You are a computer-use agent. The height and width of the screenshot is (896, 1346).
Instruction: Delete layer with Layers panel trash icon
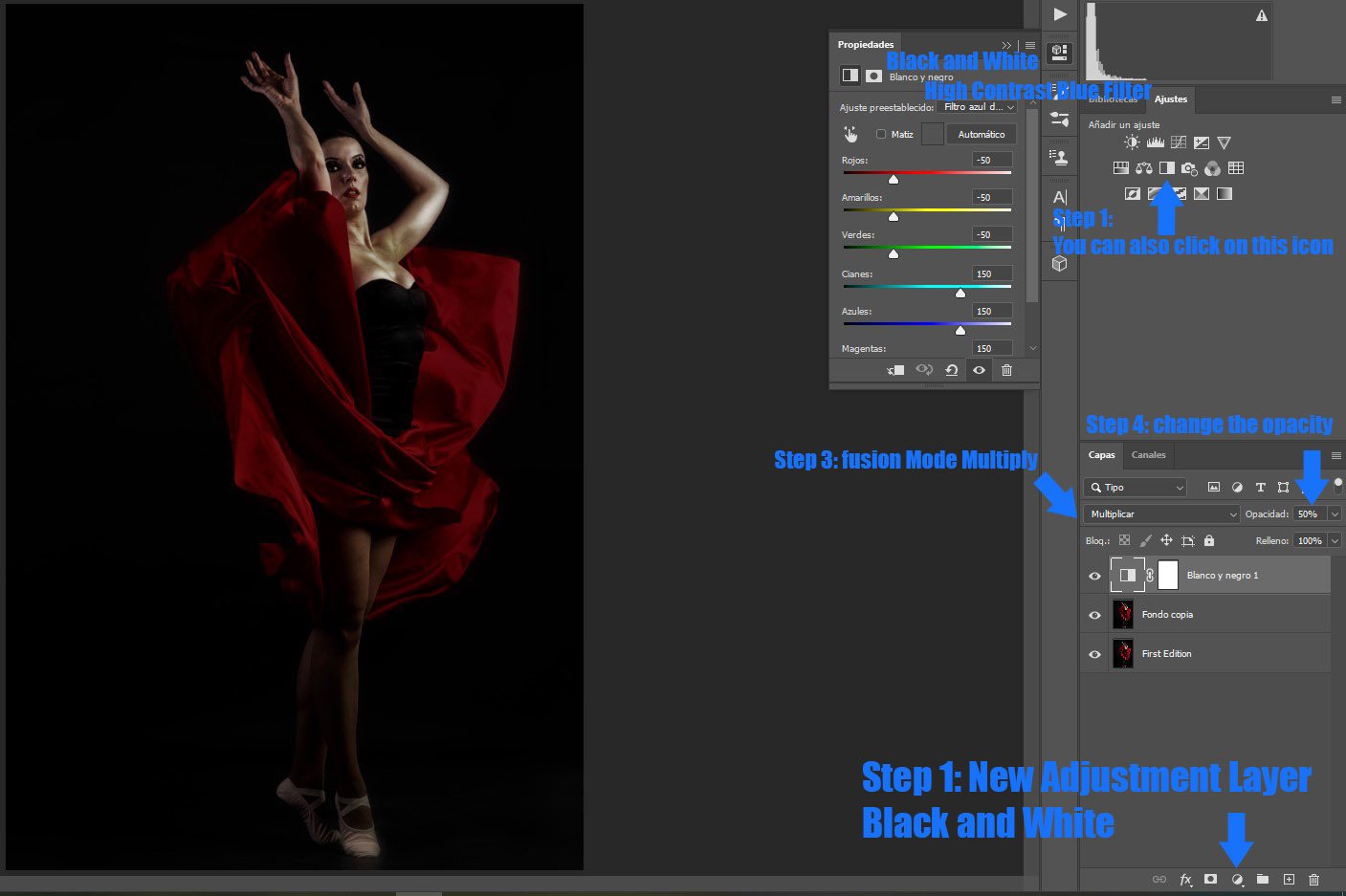click(1313, 879)
